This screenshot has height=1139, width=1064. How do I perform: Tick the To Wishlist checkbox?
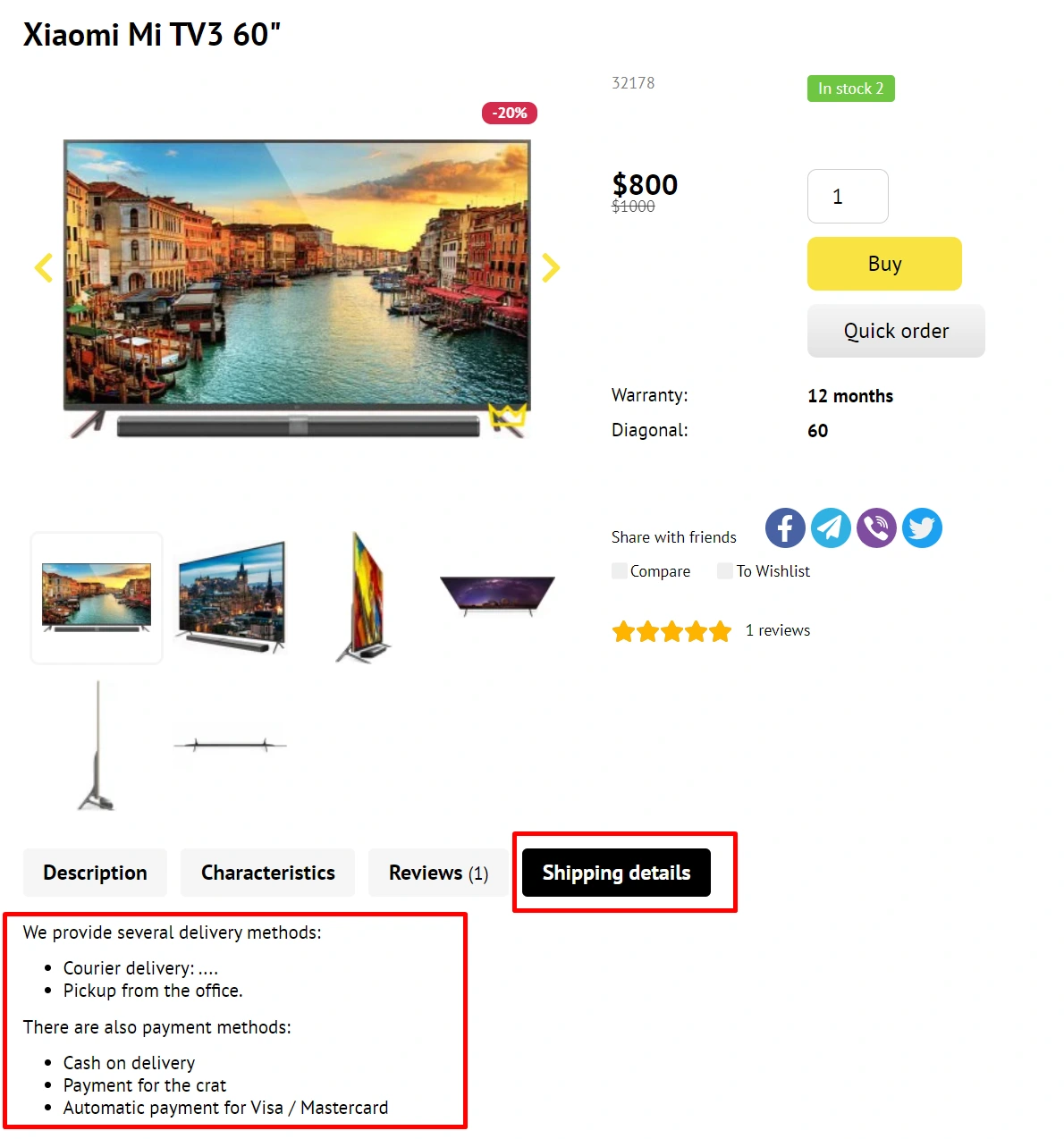[x=725, y=571]
